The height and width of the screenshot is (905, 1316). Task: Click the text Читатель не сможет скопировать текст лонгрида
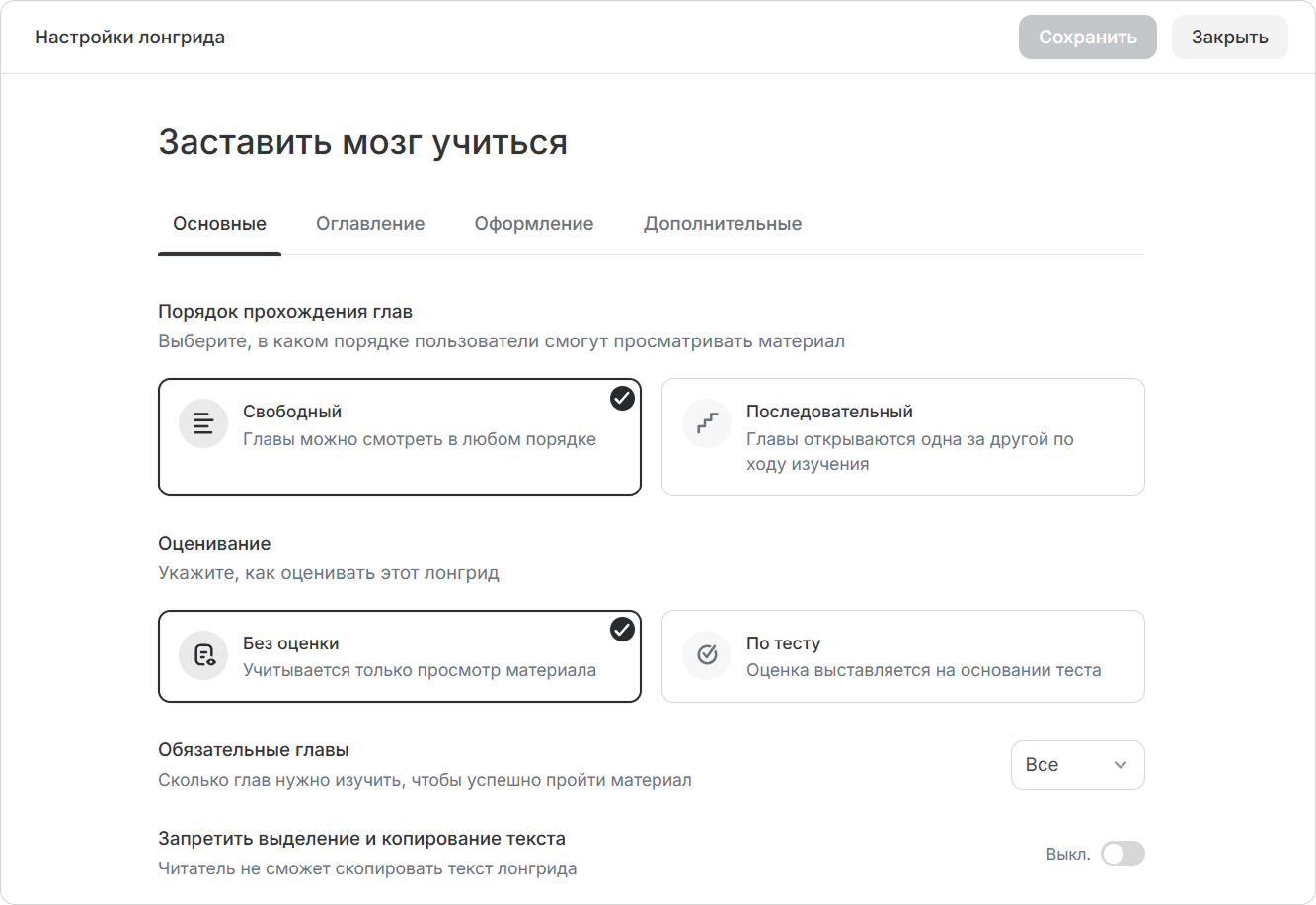pos(367,868)
